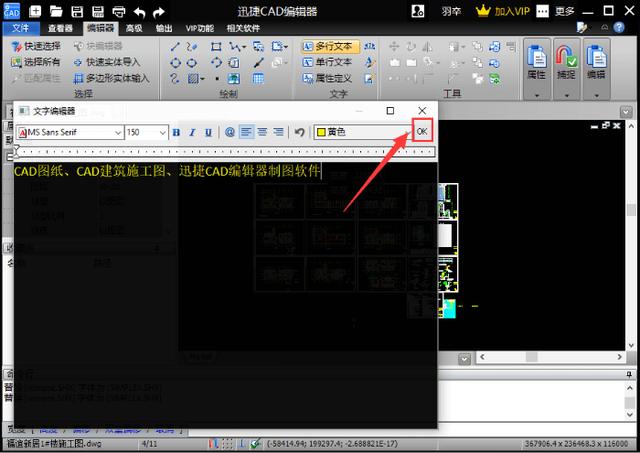640x453 pixels.
Task: Switch to the 输出 tab
Action: coord(164,28)
